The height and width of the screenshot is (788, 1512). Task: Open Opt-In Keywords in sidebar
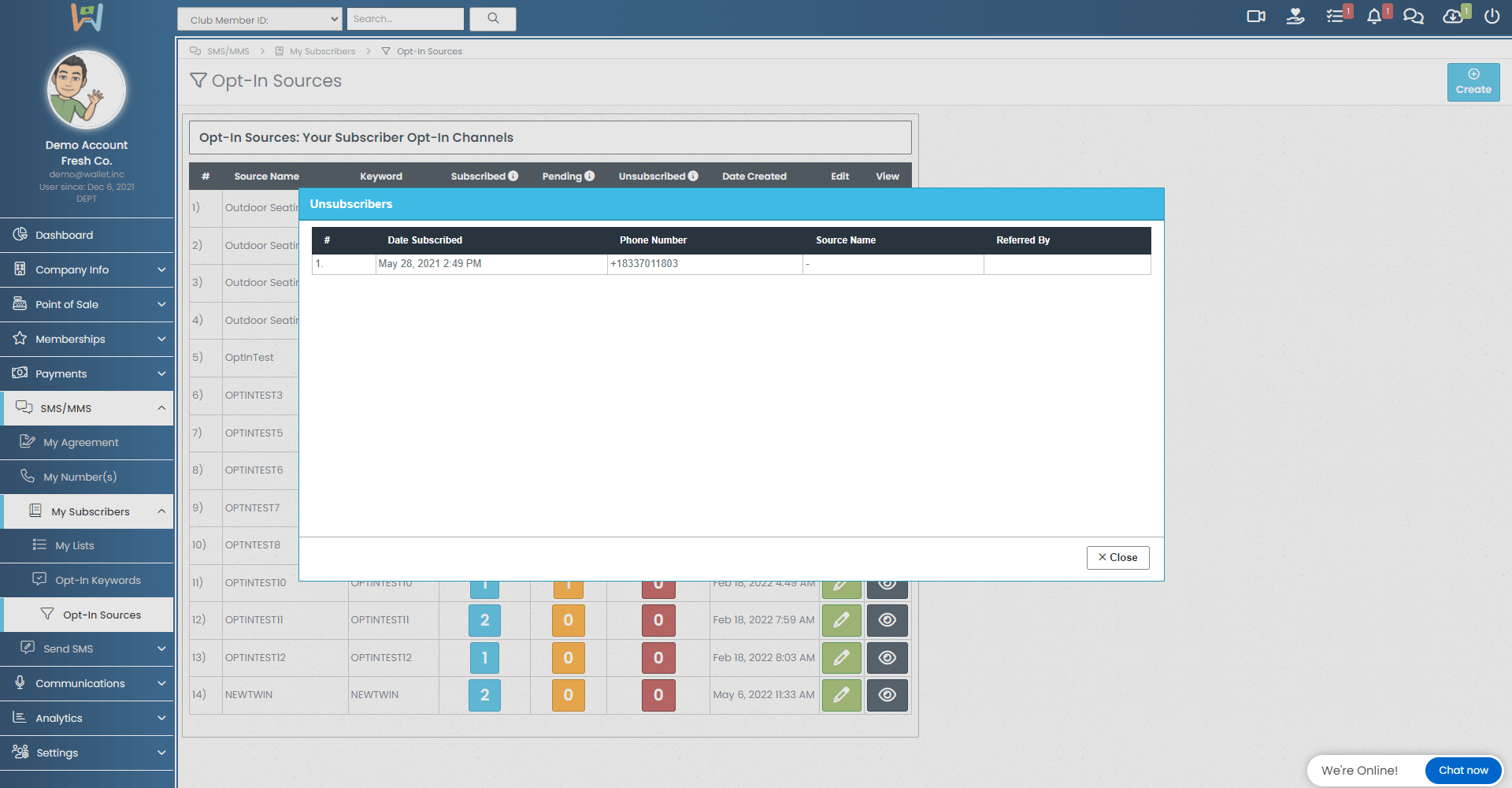pos(98,580)
